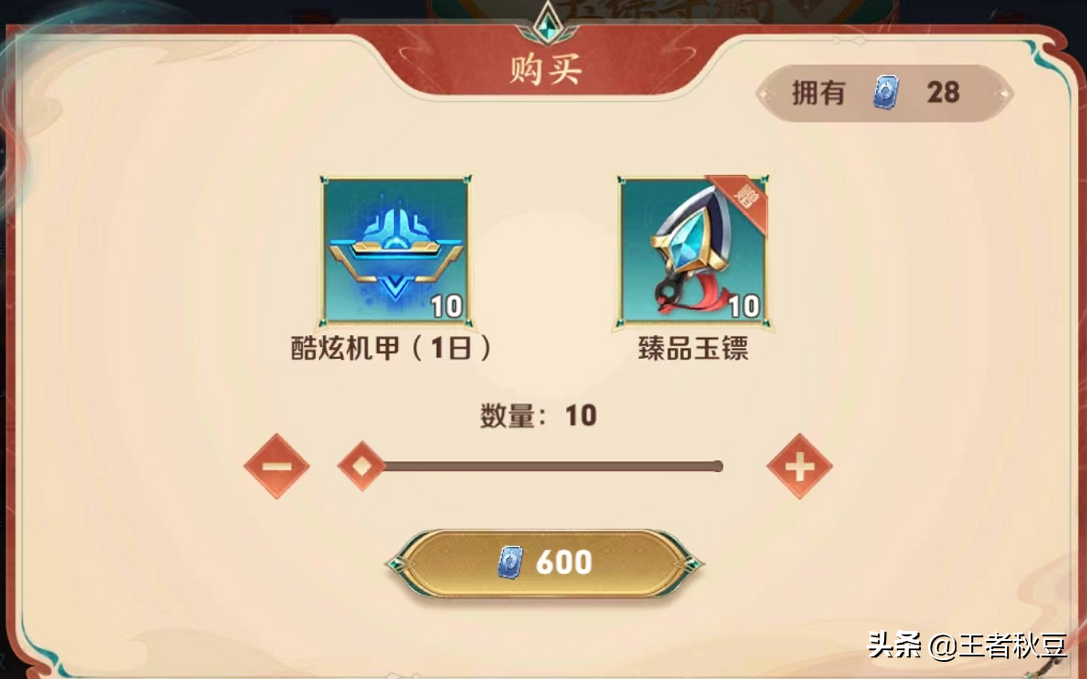The height and width of the screenshot is (679, 1087).
Task: Click the 数量: 10 quantity label
Action: coord(539,416)
